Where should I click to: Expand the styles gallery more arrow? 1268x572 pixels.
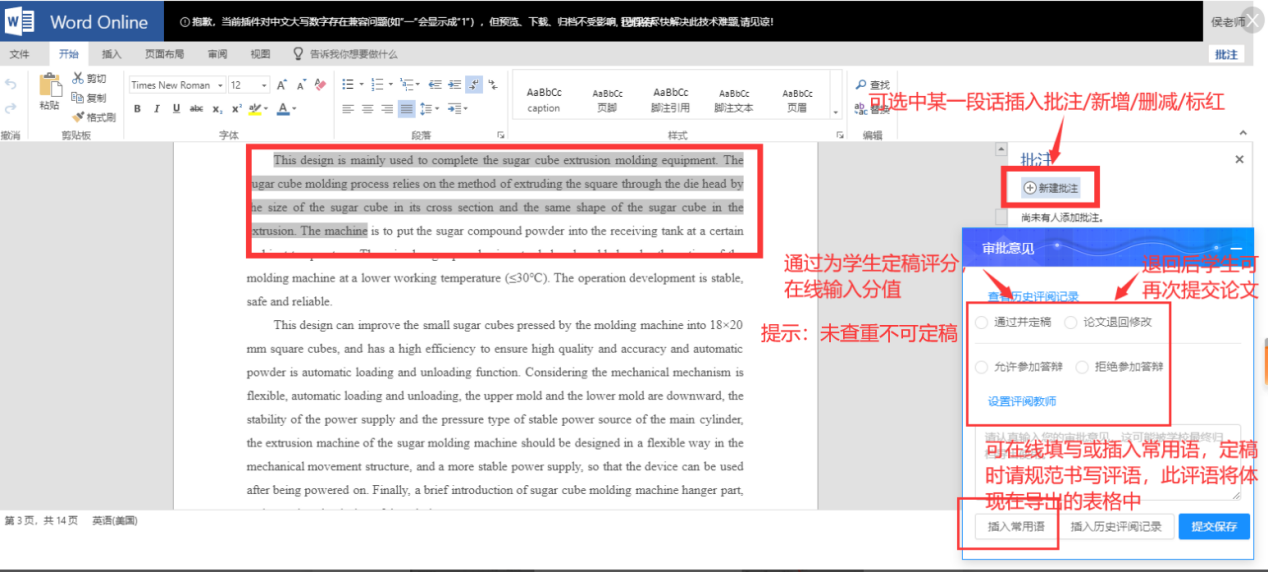(837, 109)
